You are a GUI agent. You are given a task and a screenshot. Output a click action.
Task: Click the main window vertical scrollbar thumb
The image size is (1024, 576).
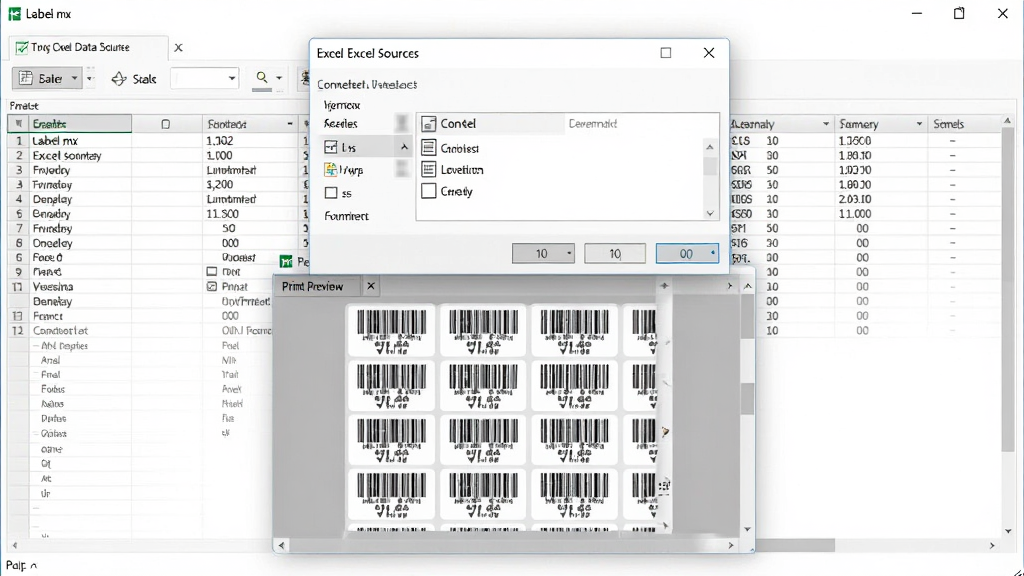point(1008,287)
